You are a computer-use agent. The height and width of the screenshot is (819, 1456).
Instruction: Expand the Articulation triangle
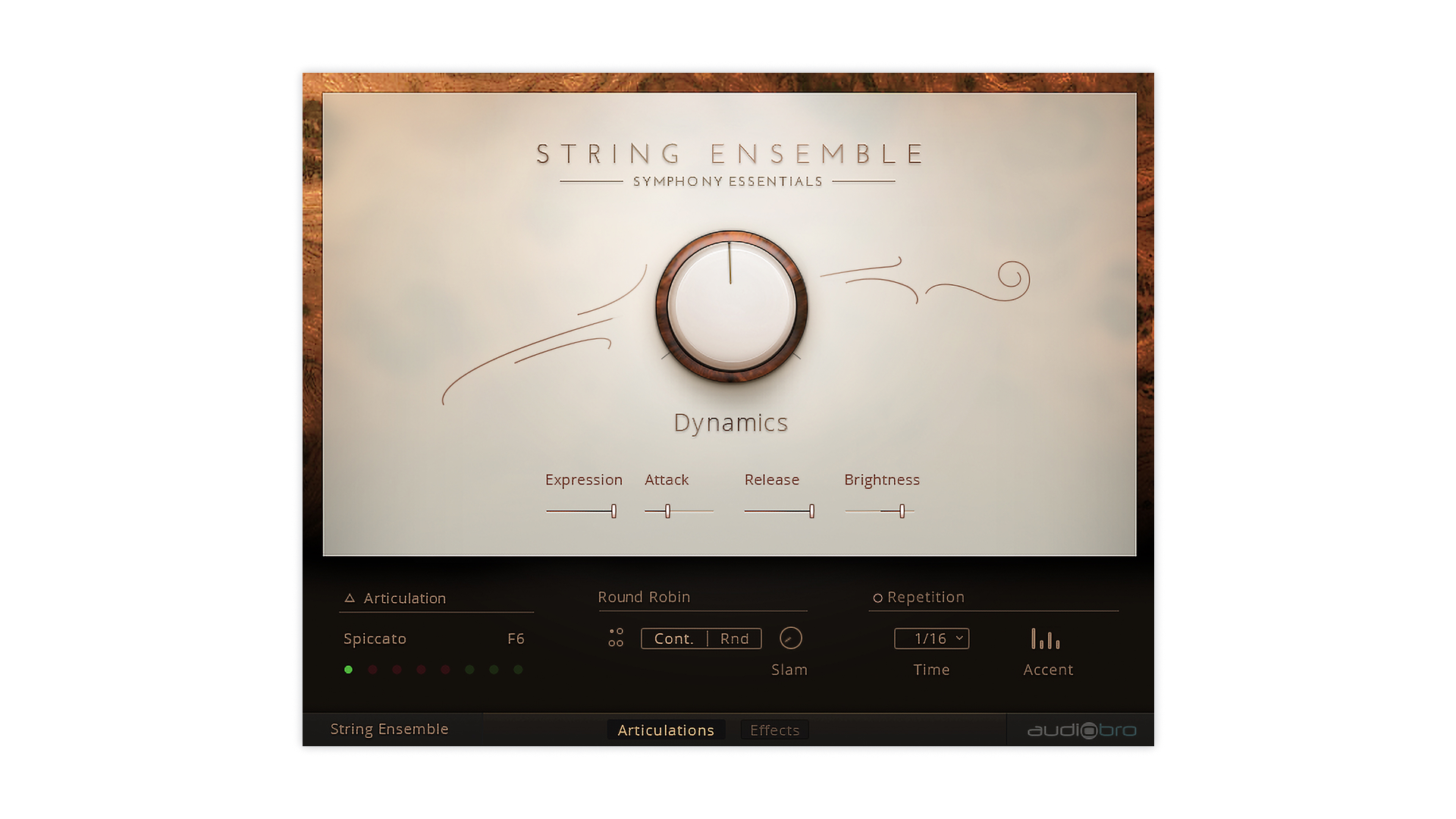(350, 598)
